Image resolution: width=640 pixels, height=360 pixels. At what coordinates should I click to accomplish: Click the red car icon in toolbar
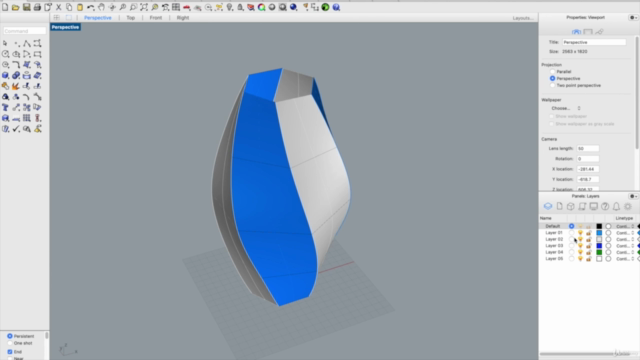pyautogui.click(x=187, y=7)
